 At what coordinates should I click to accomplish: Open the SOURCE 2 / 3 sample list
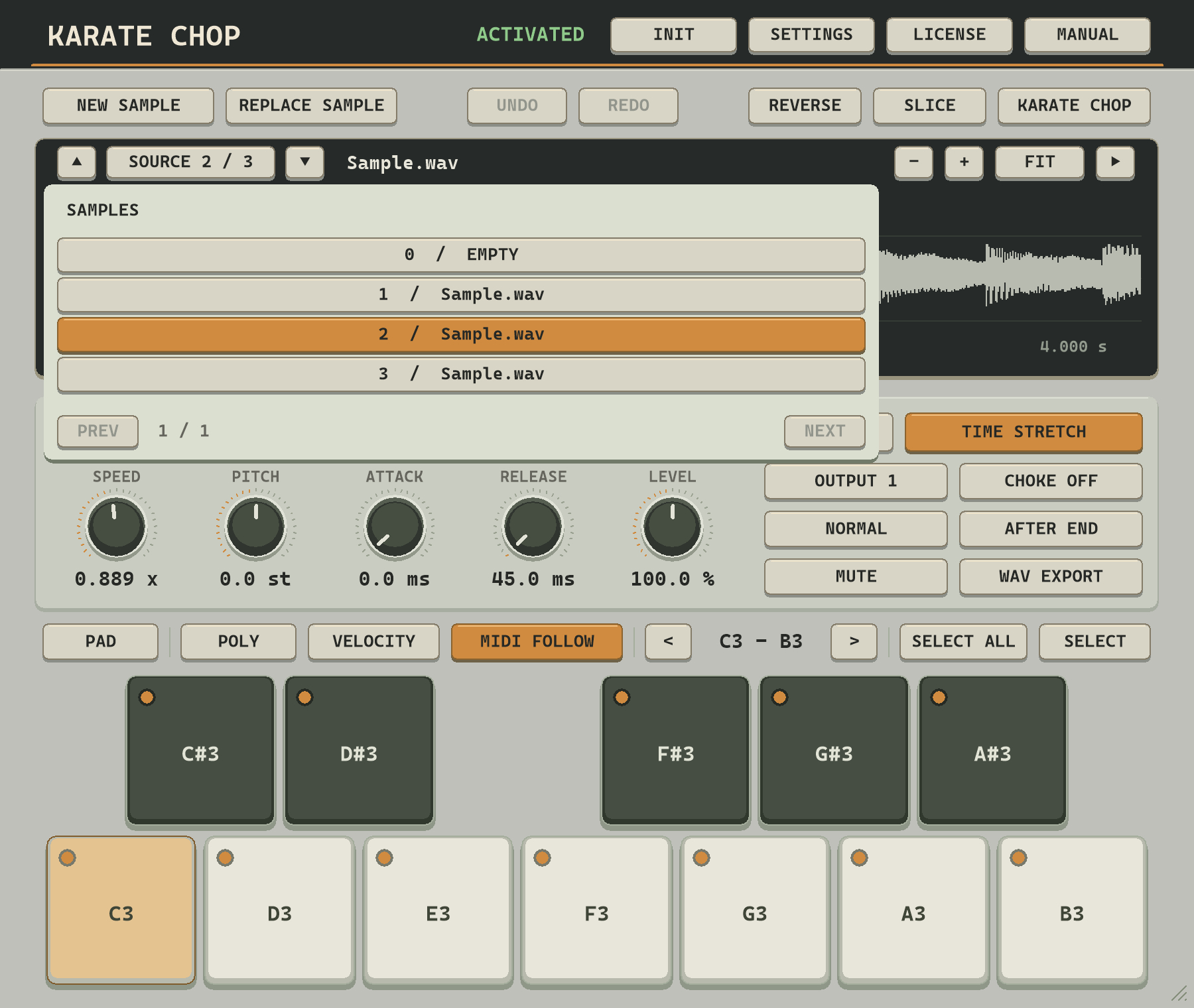click(x=190, y=162)
